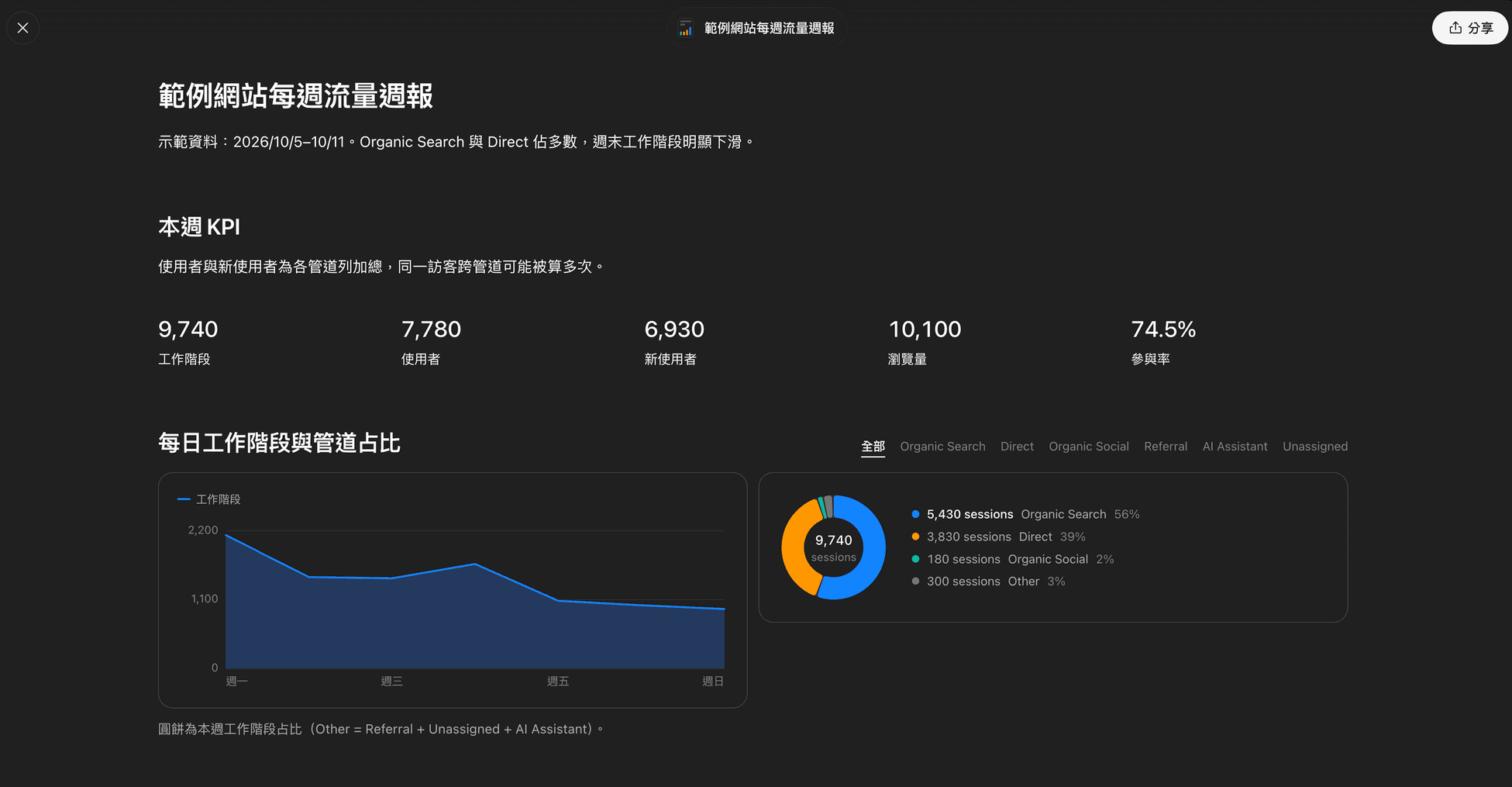Click the 週日 axis label
This screenshot has width=1512, height=787.
(x=713, y=682)
